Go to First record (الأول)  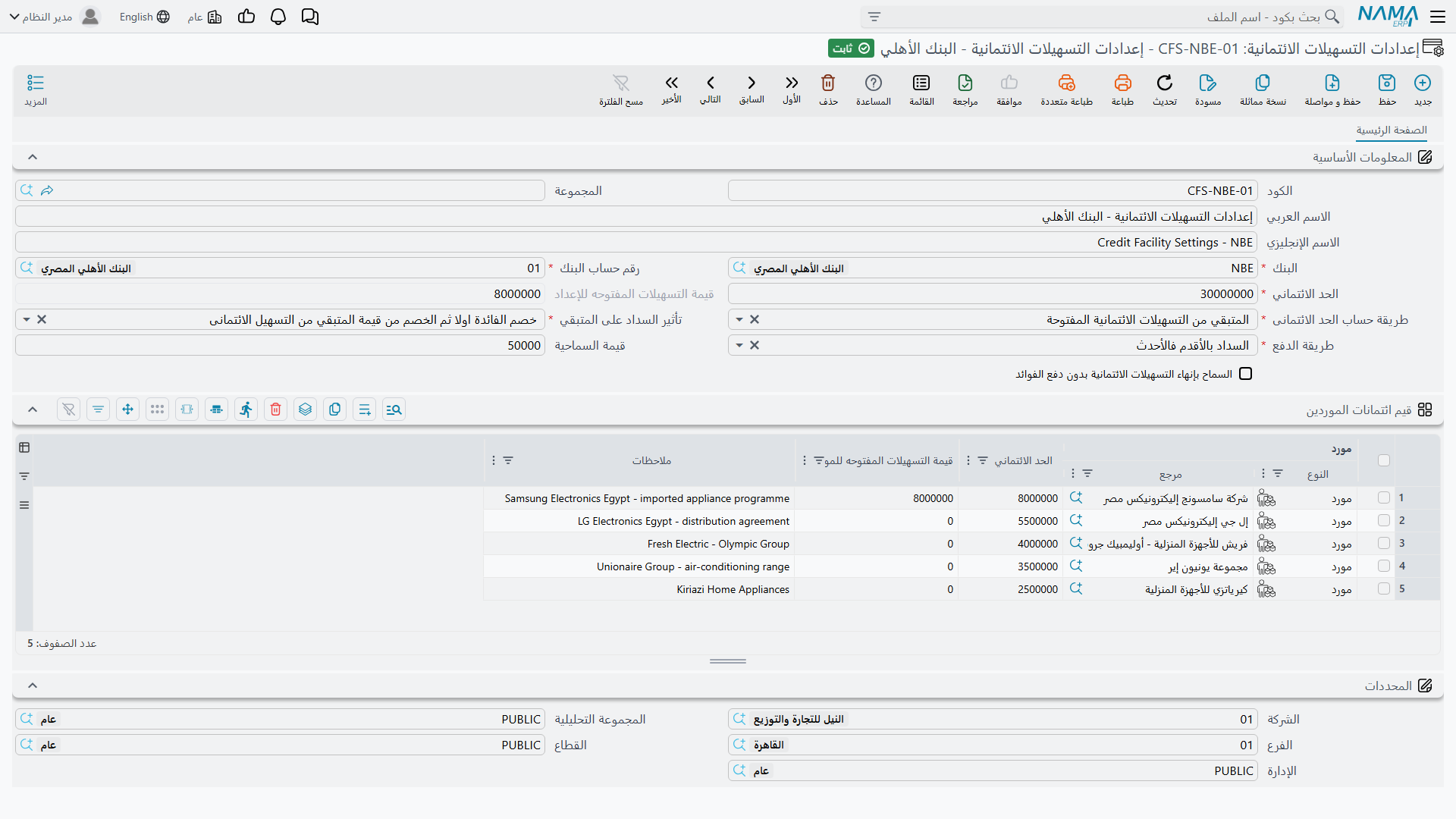pos(792,89)
